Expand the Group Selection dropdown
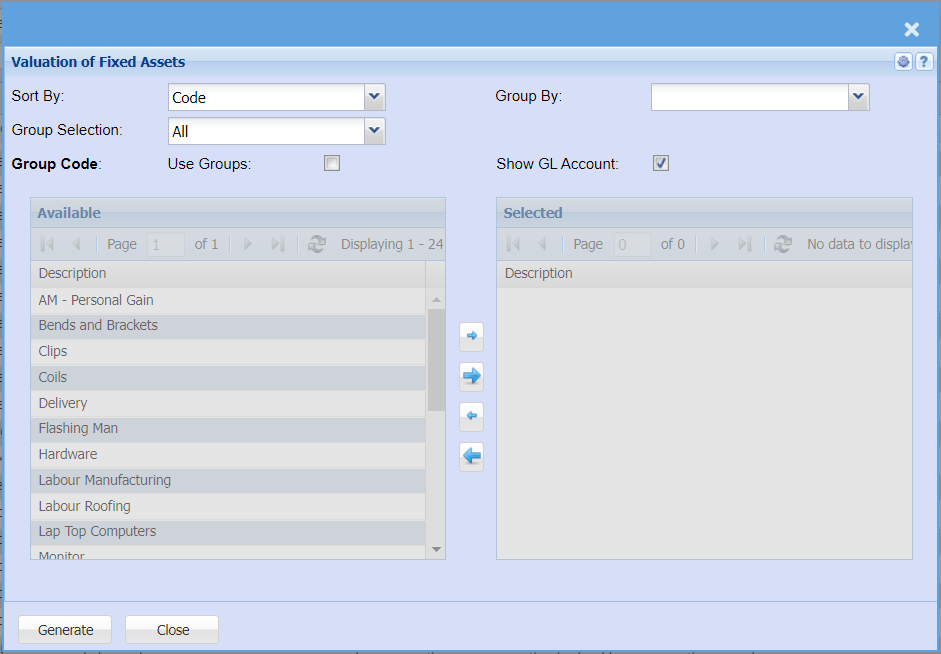 click(374, 131)
